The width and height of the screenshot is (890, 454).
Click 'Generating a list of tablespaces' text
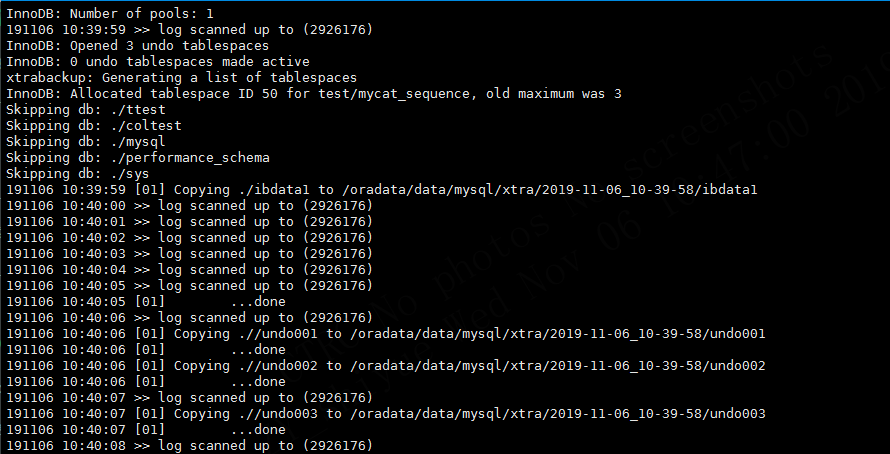229,77
